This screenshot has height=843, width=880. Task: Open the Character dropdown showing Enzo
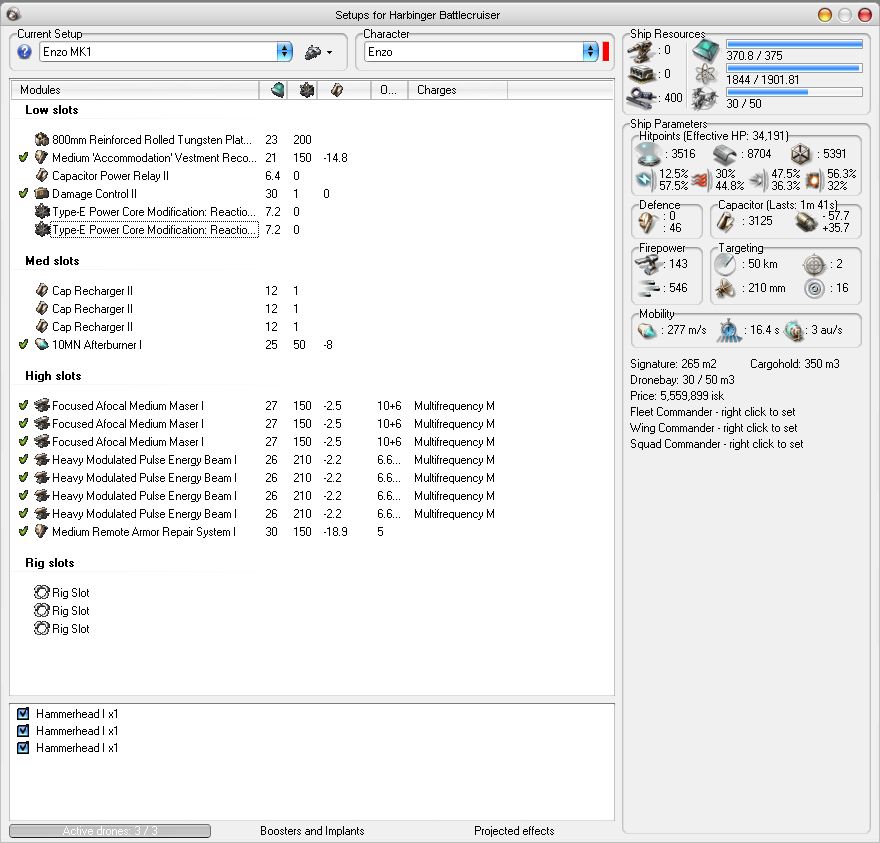pyautogui.click(x=482, y=52)
